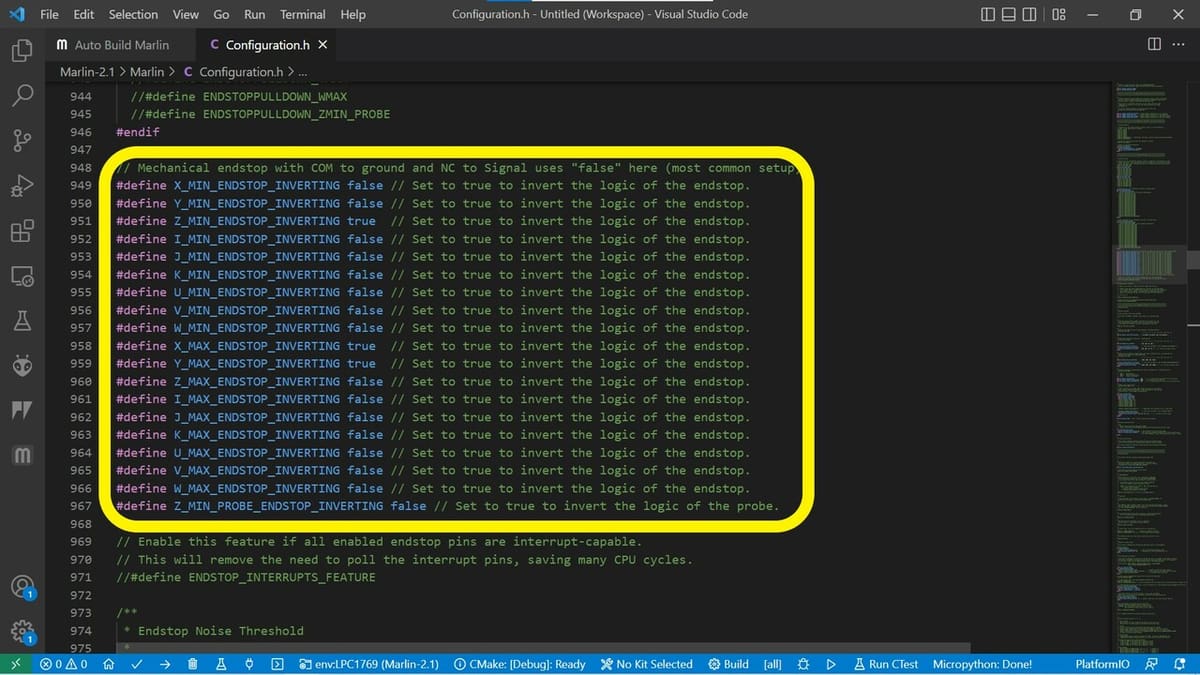This screenshot has height=675, width=1200.
Task: Open the Search view in activity bar
Action: (x=22, y=95)
